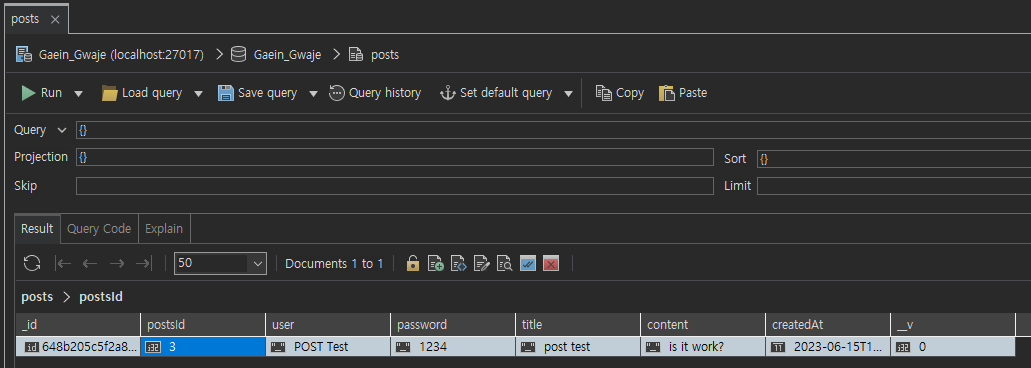
Task: Expand the Set default query dropdown arrow
Action: pos(568,94)
